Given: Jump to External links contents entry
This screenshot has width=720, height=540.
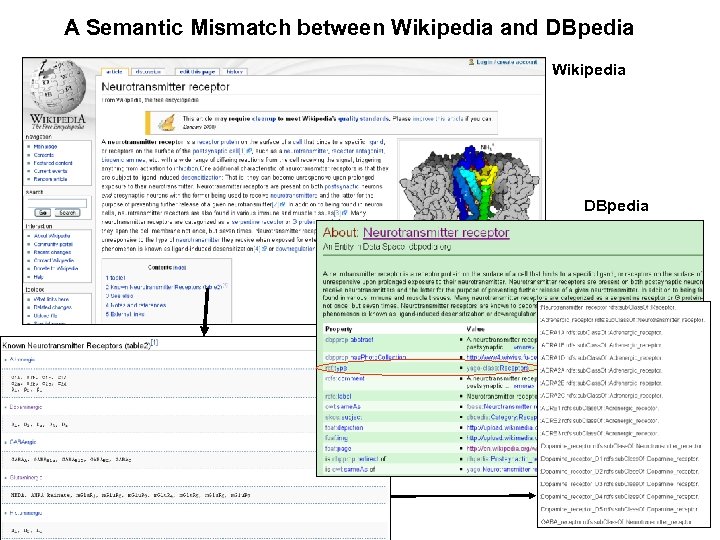Looking at the screenshot, I should [x=125, y=314].
